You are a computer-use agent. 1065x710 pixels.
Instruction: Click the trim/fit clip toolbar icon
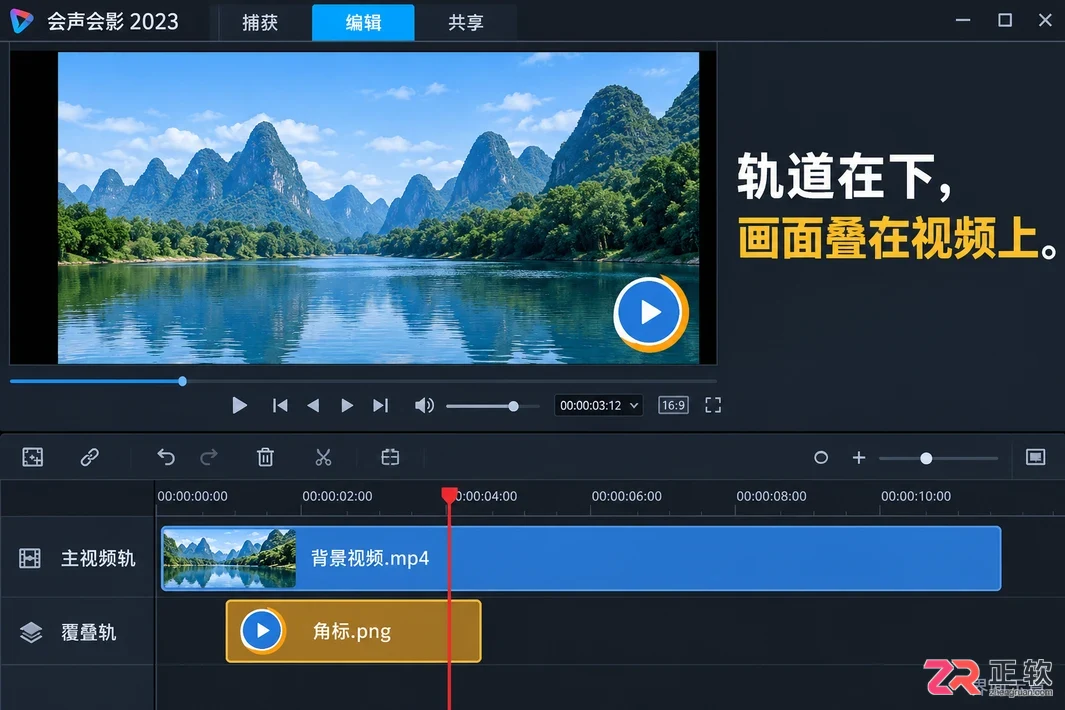(390, 457)
